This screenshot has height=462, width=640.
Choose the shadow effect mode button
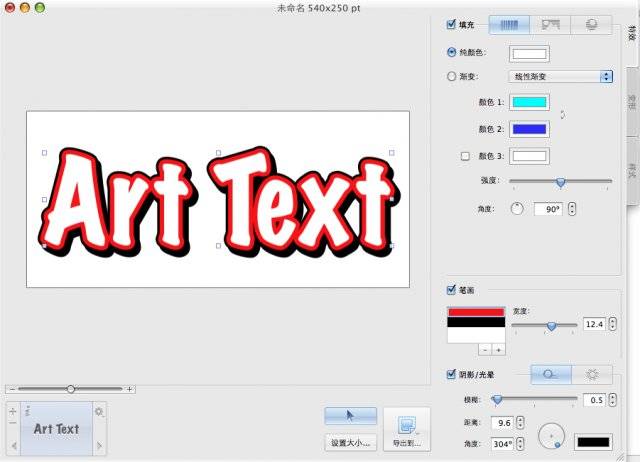pyautogui.click(x=550, y=374)
